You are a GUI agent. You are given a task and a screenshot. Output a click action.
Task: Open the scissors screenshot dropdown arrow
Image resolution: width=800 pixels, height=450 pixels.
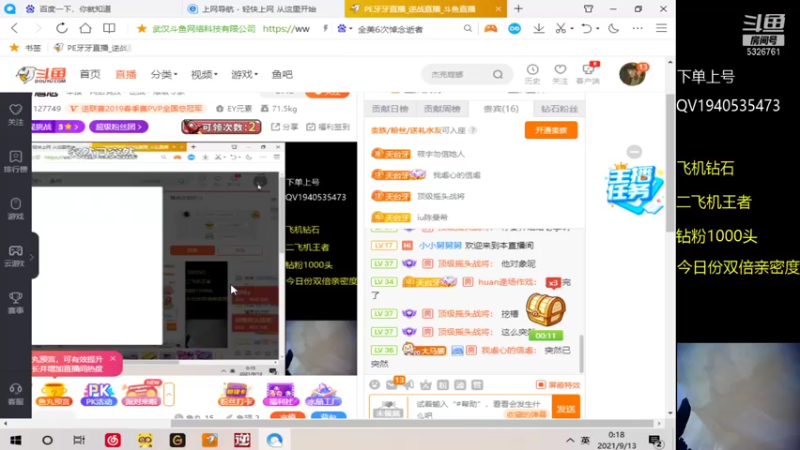pyautogui.click(x=572, y=29)
